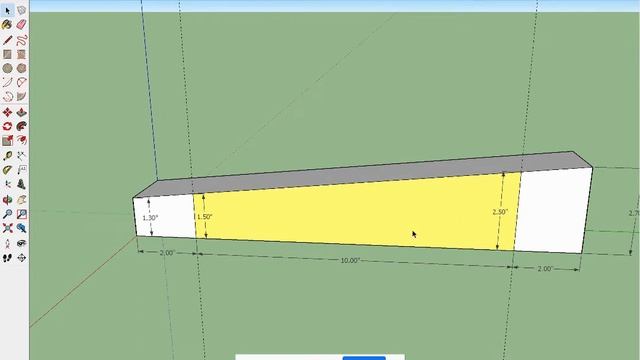Screen dimensions: 640x360
Task: Pick the Paint Bucket tool
Action: click(7, 24)
